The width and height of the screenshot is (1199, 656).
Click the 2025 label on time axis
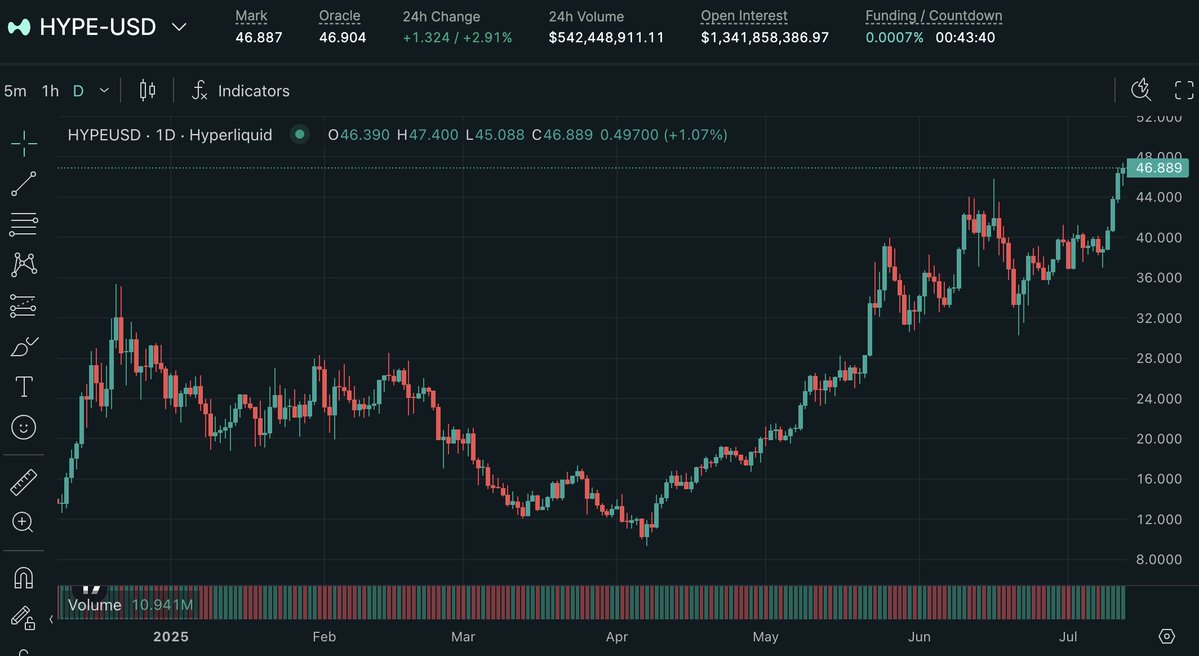tap(171, 637)
